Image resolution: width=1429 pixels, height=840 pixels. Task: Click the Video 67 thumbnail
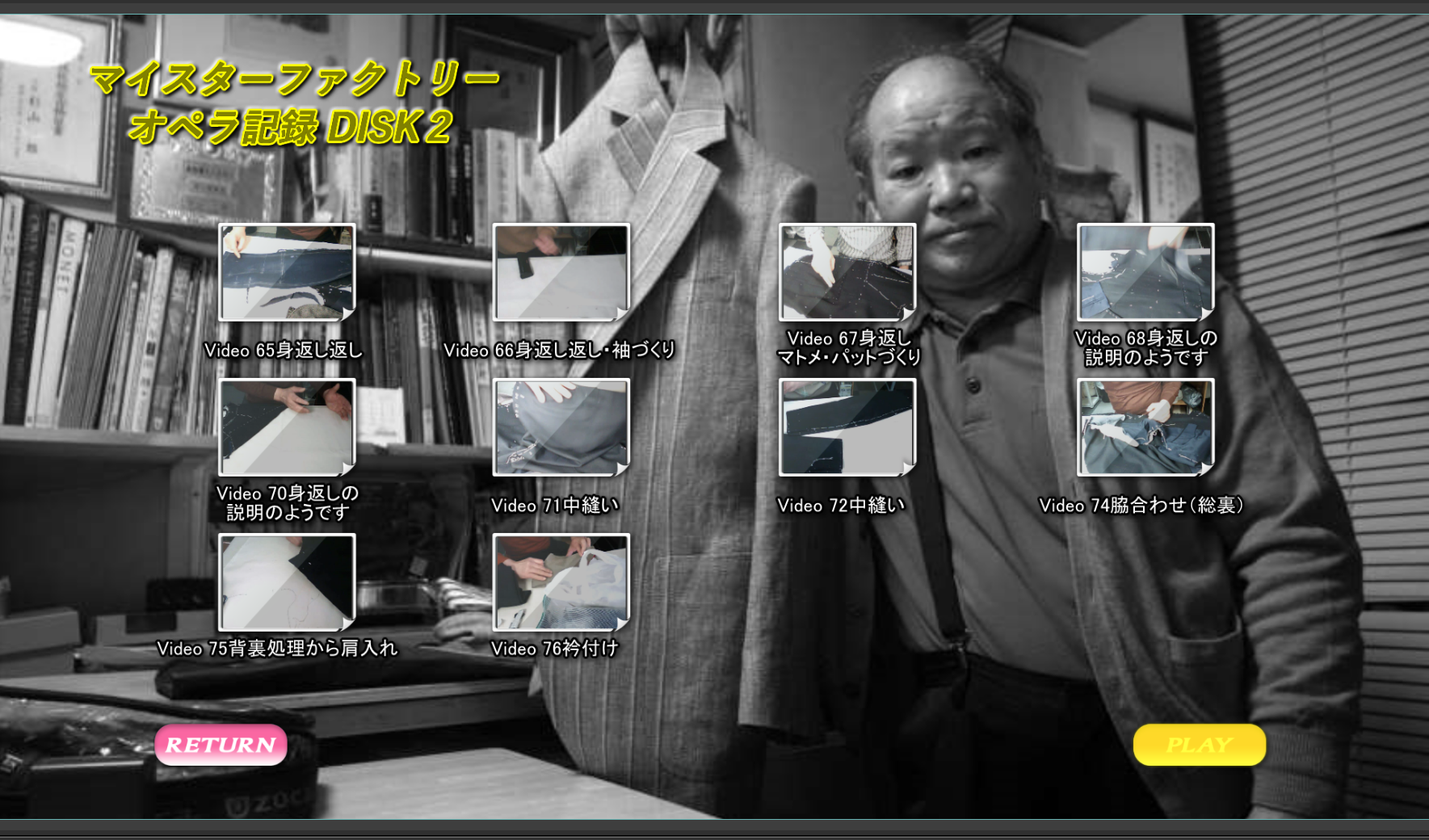tap(847, 273)
